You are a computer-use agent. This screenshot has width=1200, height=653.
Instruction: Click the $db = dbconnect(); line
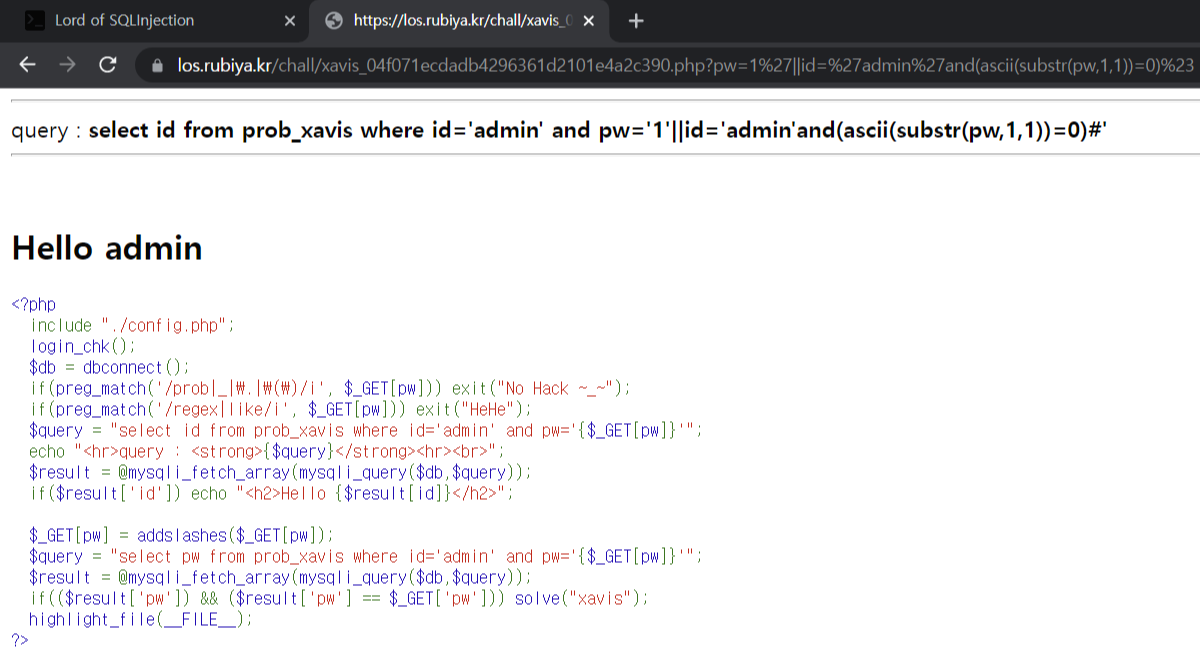109,367
